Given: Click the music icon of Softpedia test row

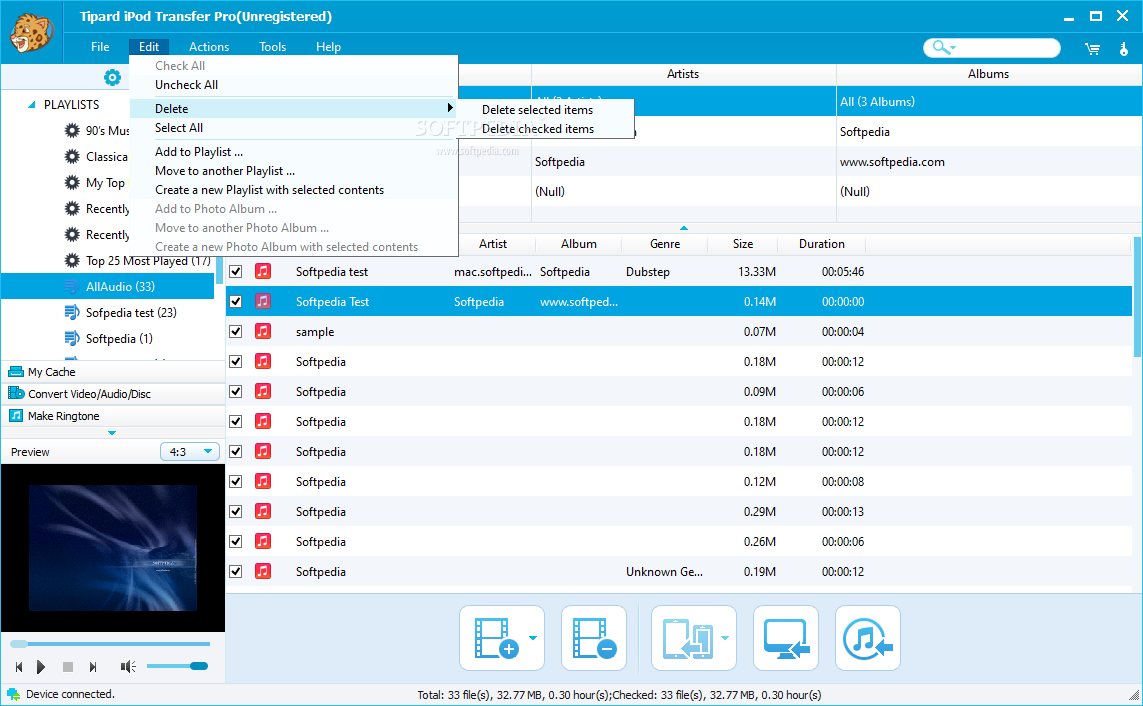Looking at the screenshot, I should click(x=263, y=271).
